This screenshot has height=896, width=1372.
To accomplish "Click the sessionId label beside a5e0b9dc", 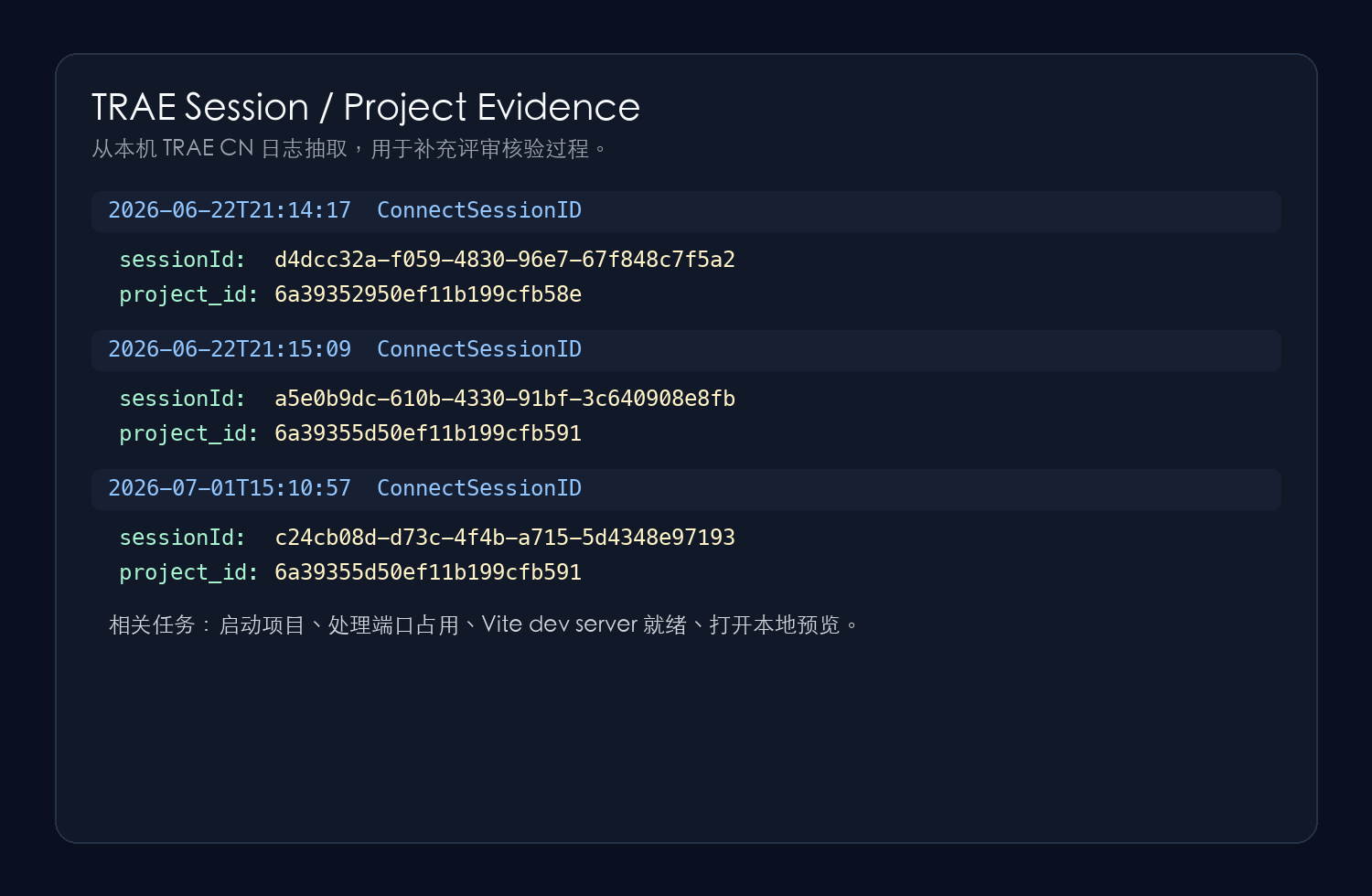I will click(183, 399).
